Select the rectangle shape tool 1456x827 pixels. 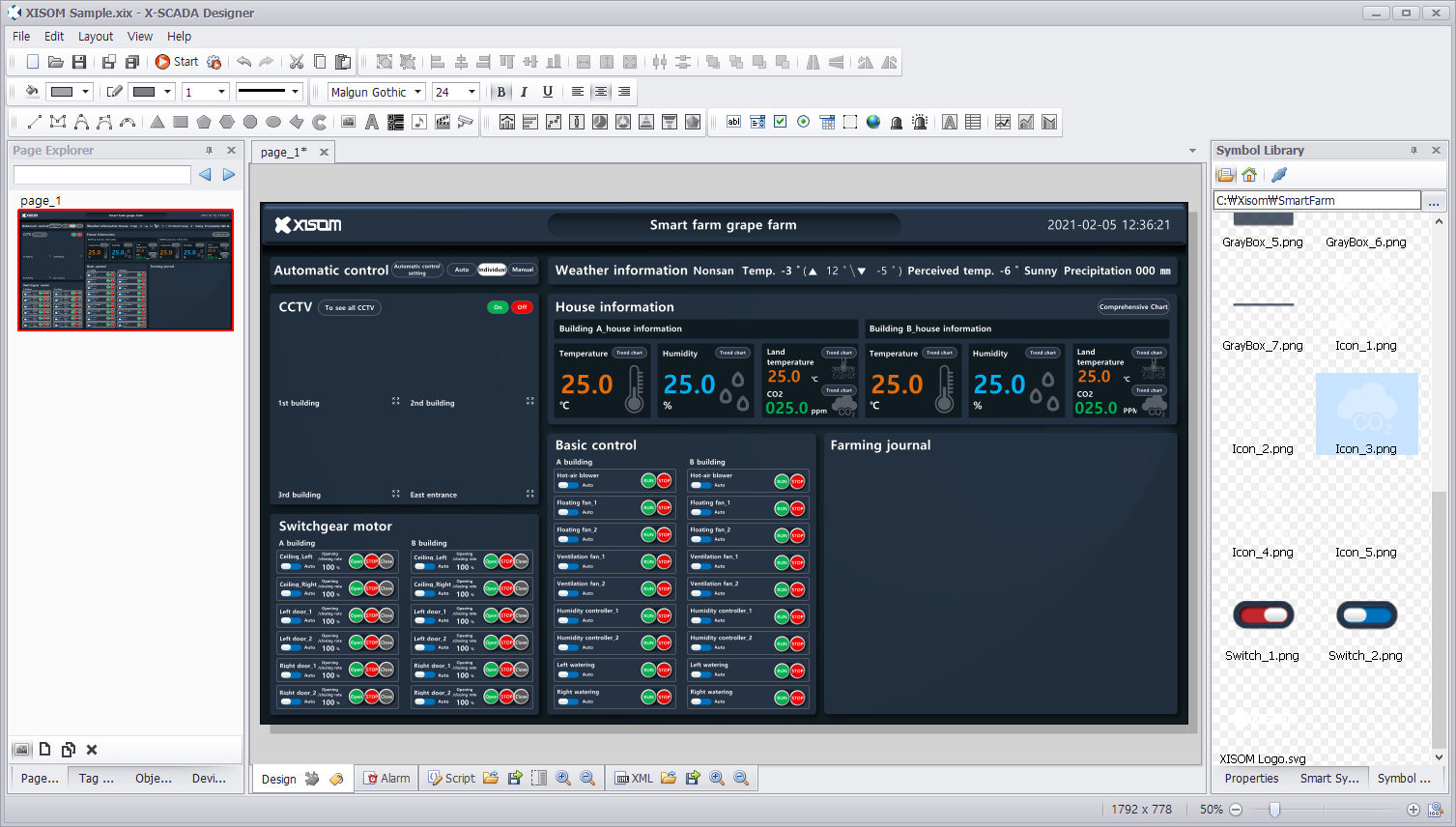click(x=181, y=122)
